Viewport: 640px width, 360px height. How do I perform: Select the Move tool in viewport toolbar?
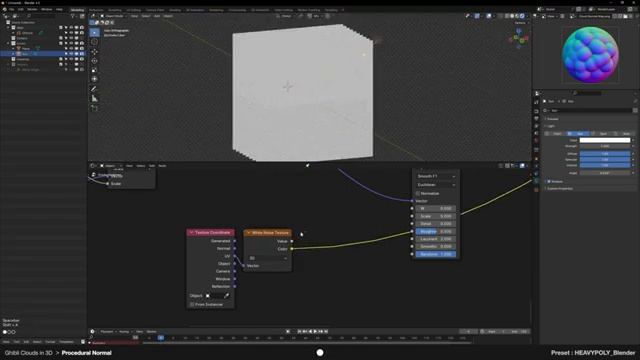[94, 52]
